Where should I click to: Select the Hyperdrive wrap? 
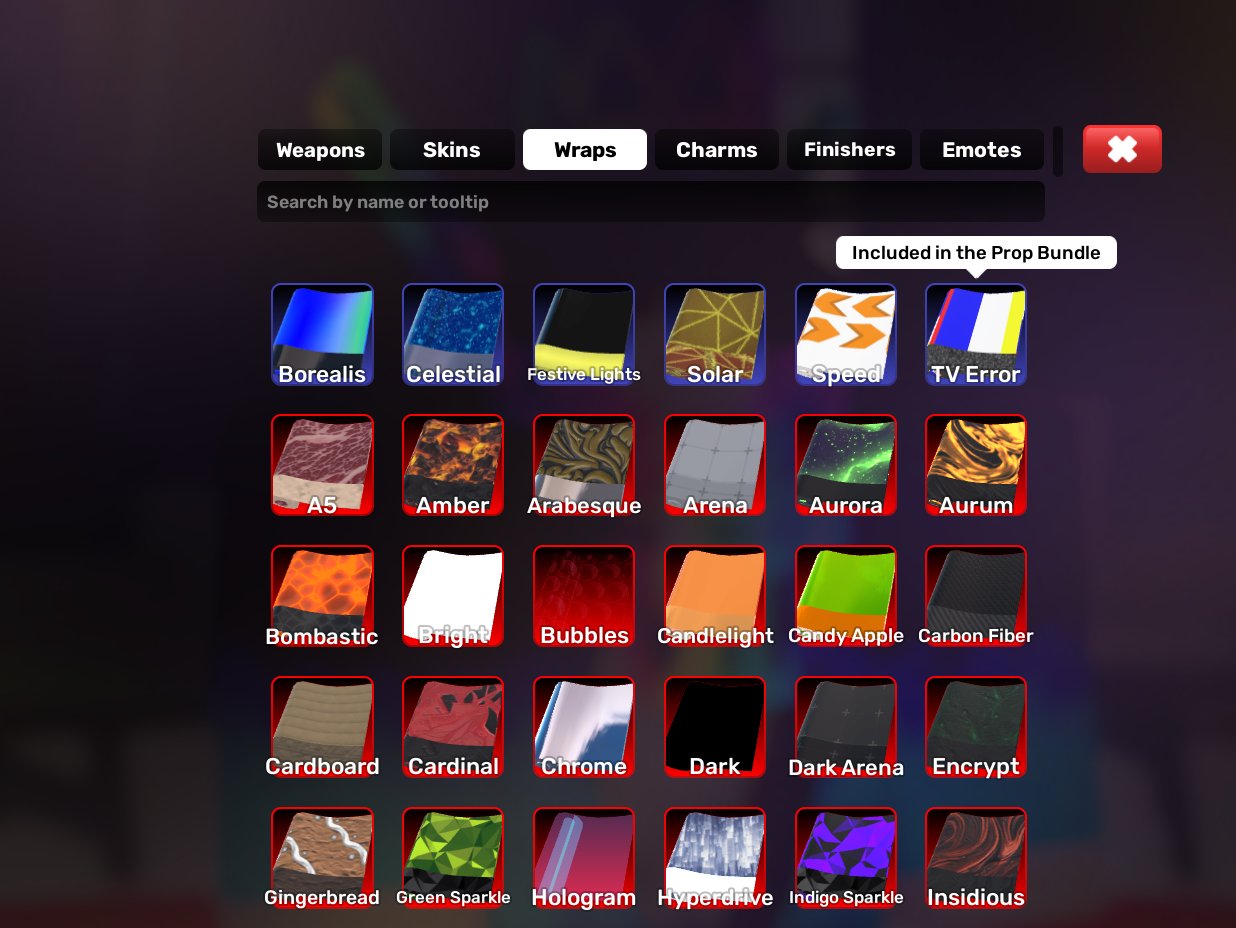(715, 859)
